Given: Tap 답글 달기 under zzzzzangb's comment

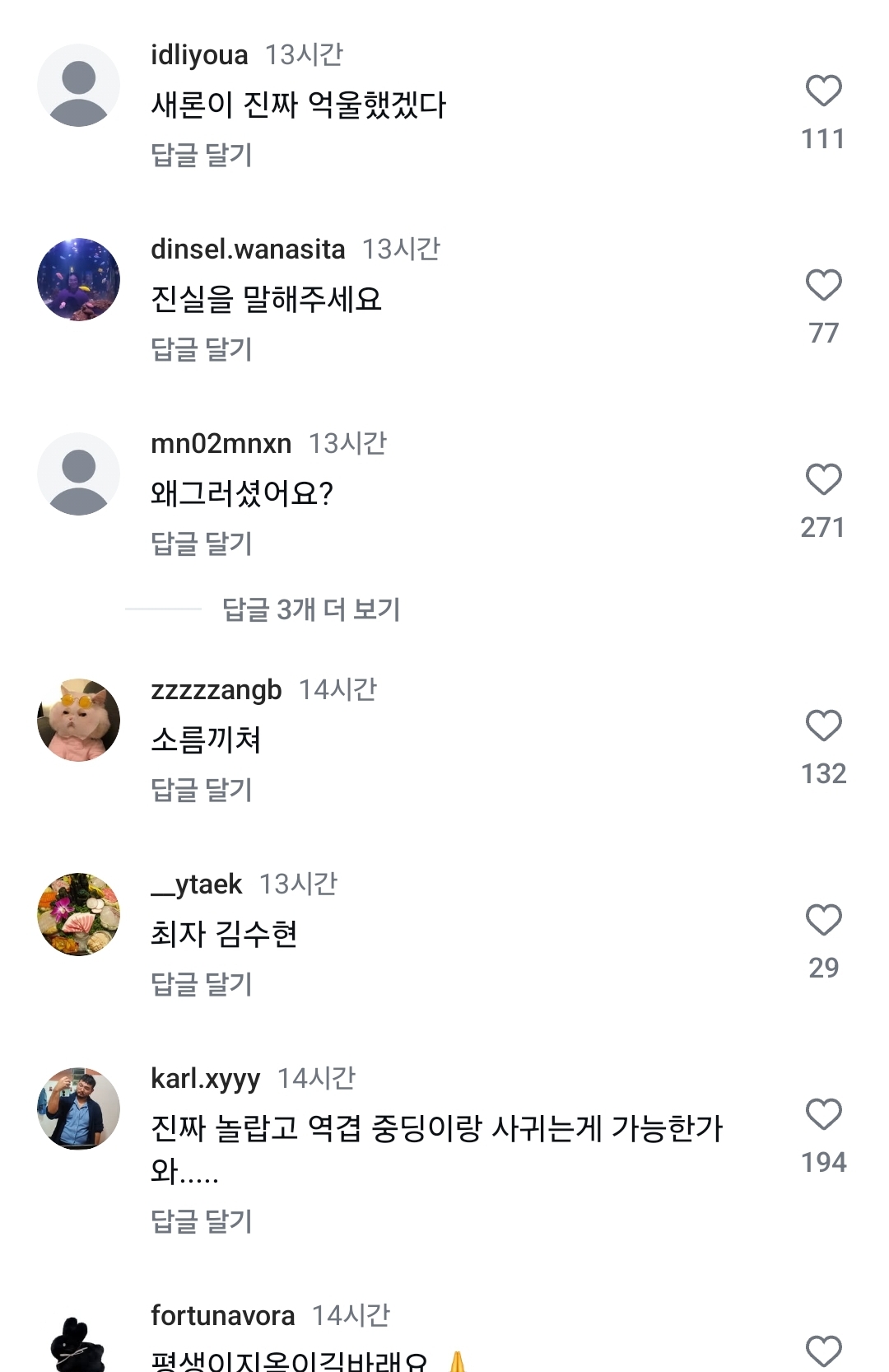Looking at the screenshot, I should (x=201, y=790).
